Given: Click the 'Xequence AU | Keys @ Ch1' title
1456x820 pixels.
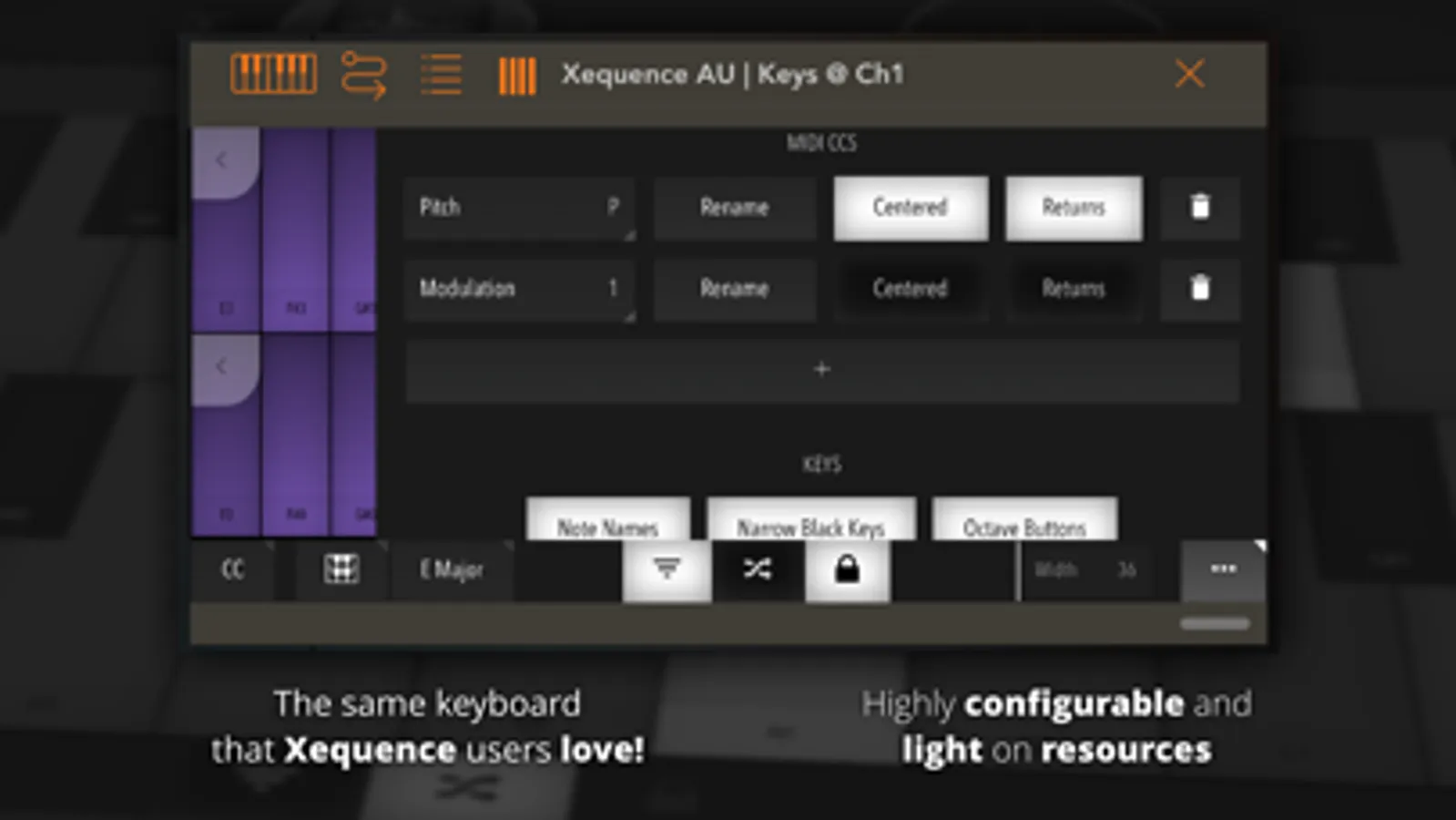Looking at the screenshot, I should pos(732,75).
